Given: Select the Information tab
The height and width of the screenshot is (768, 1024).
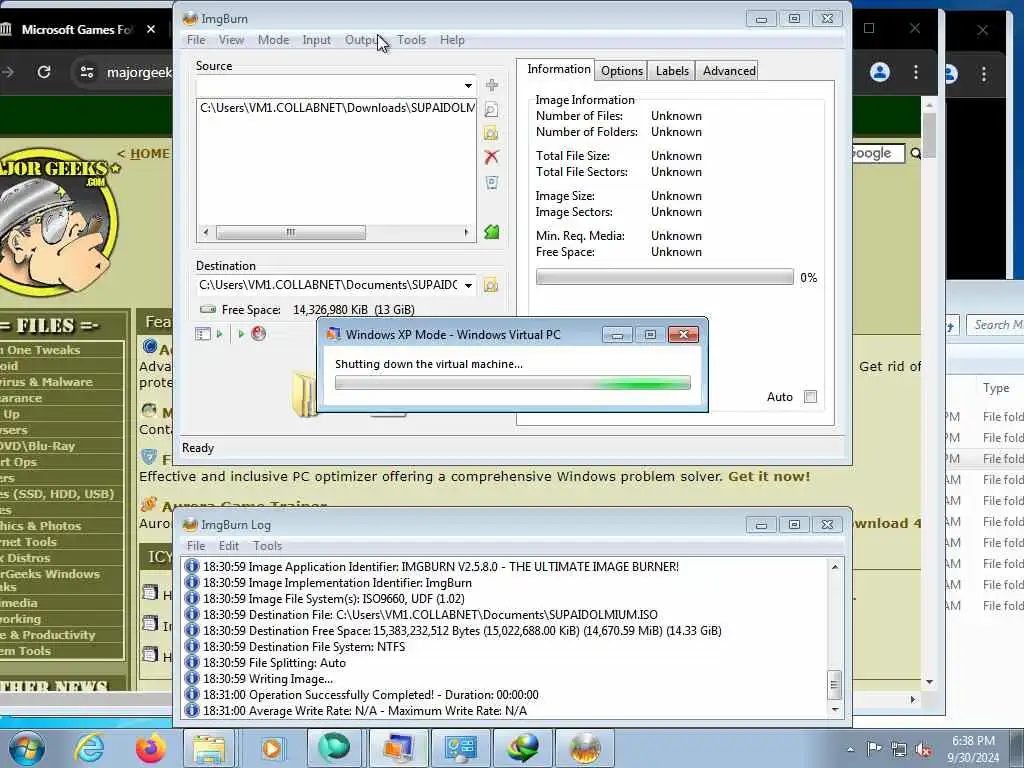Looking at the screenshot, I should (x=558, y=69).
